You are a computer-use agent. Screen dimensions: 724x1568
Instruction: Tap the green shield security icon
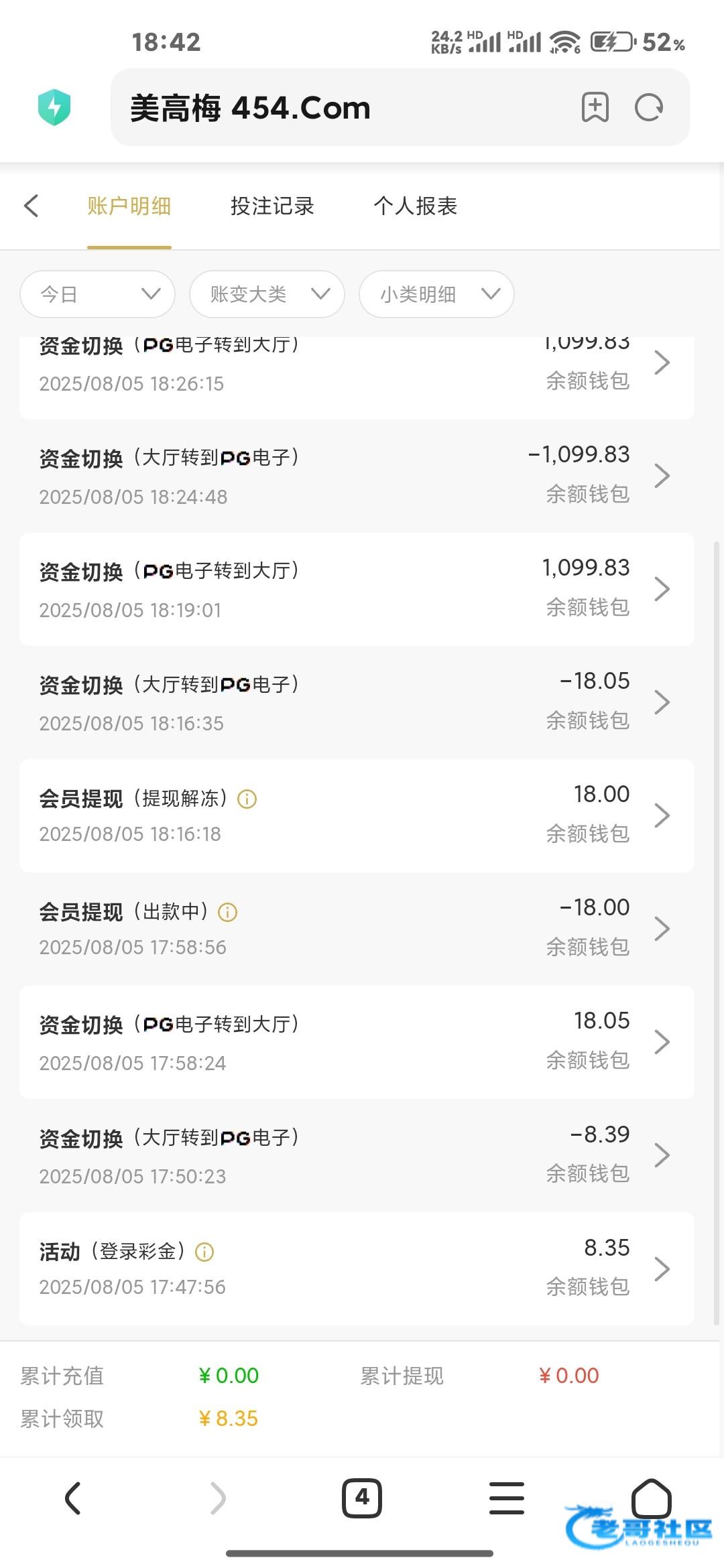pyautogui.click(x=54, y=107)
